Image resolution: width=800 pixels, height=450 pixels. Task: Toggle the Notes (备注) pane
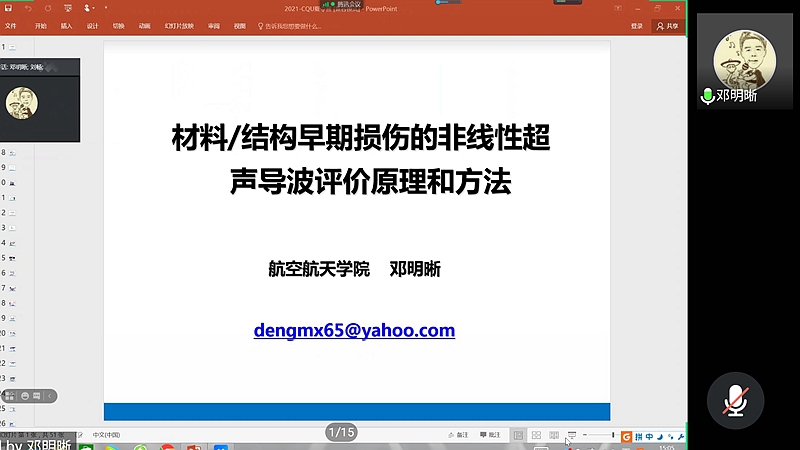(x=458, y=436)
